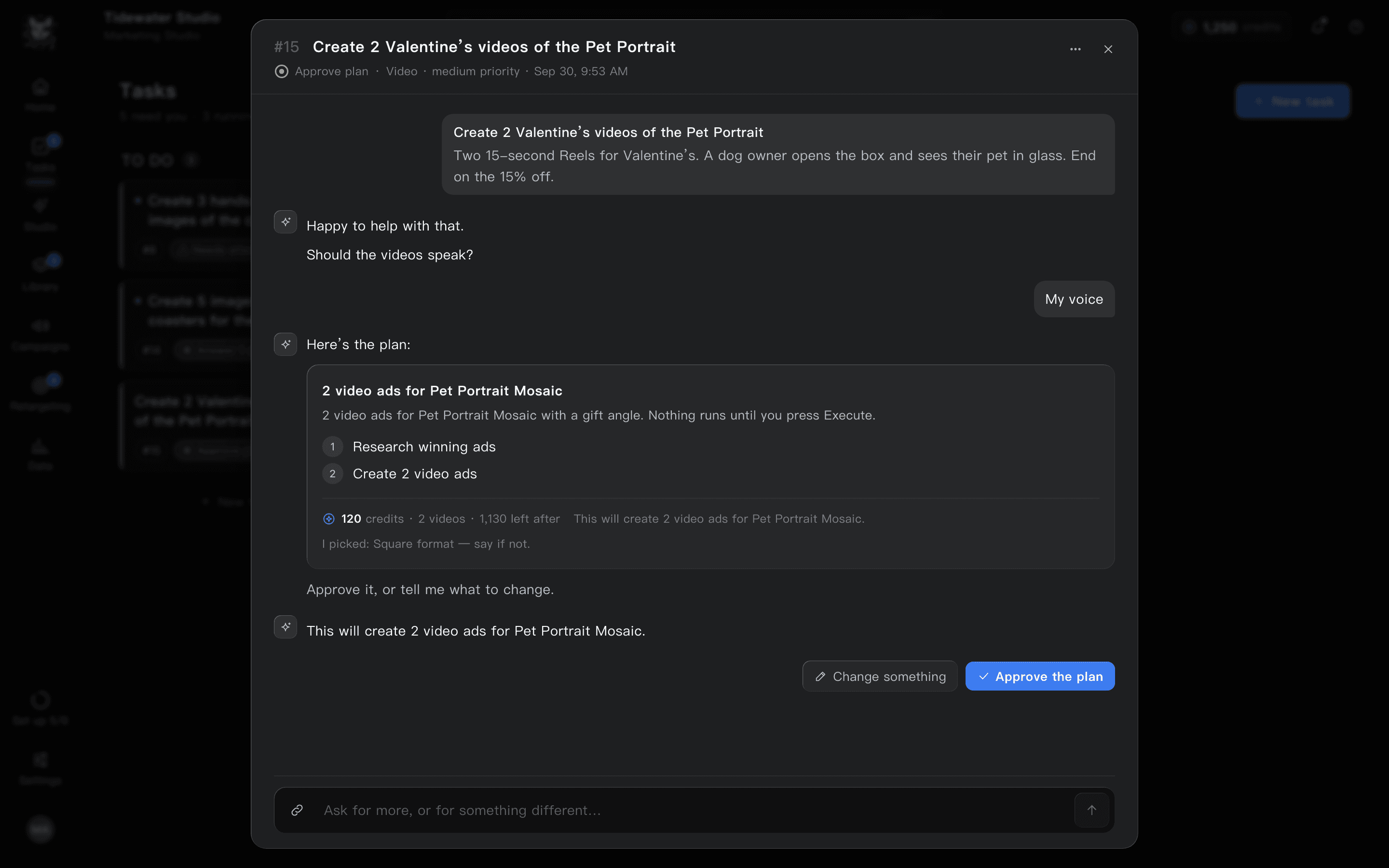Click the Approve plan status circle icon

pos(281,71)
